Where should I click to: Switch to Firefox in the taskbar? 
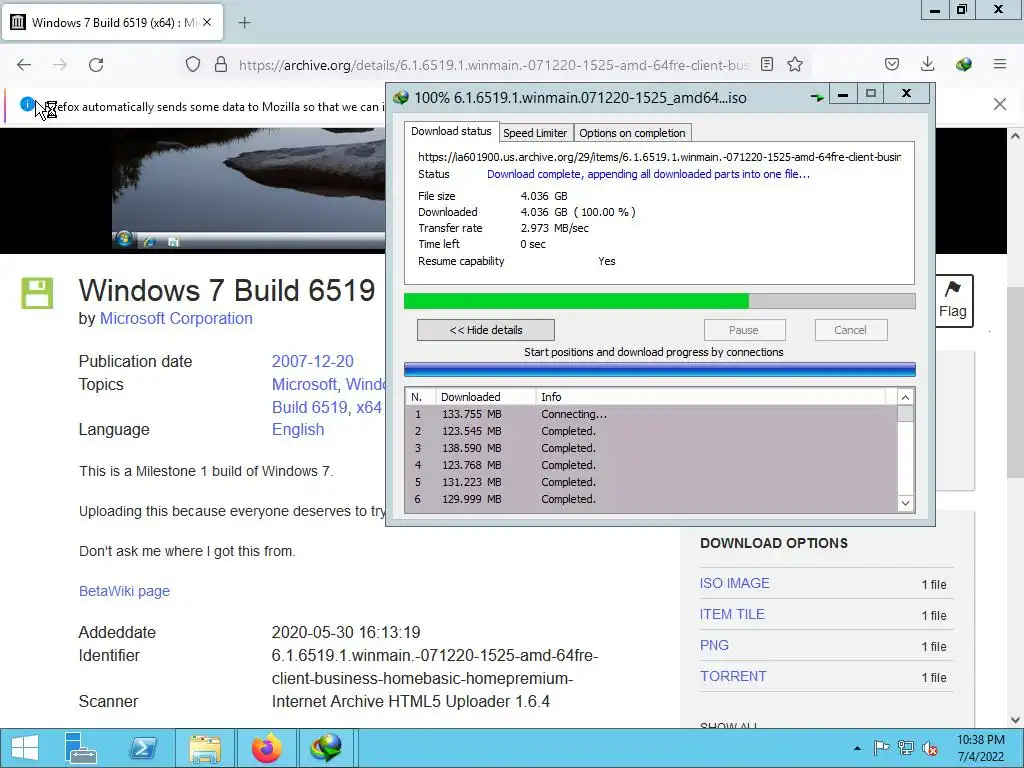[267, 748]
